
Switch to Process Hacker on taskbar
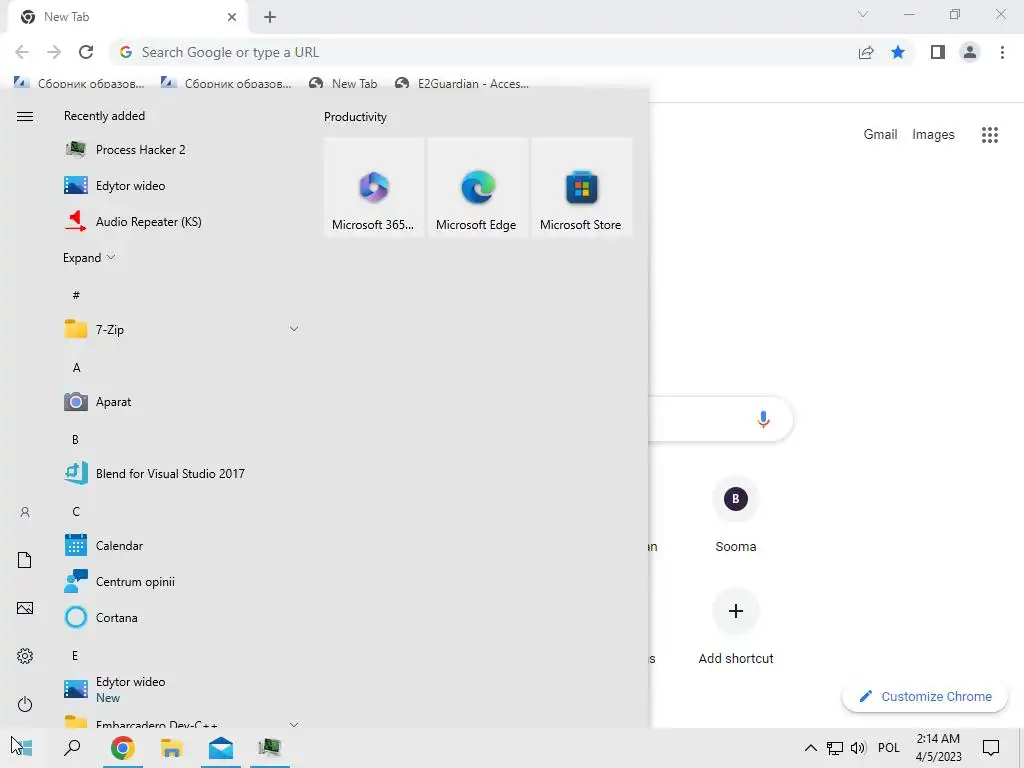tap(269, 747)
